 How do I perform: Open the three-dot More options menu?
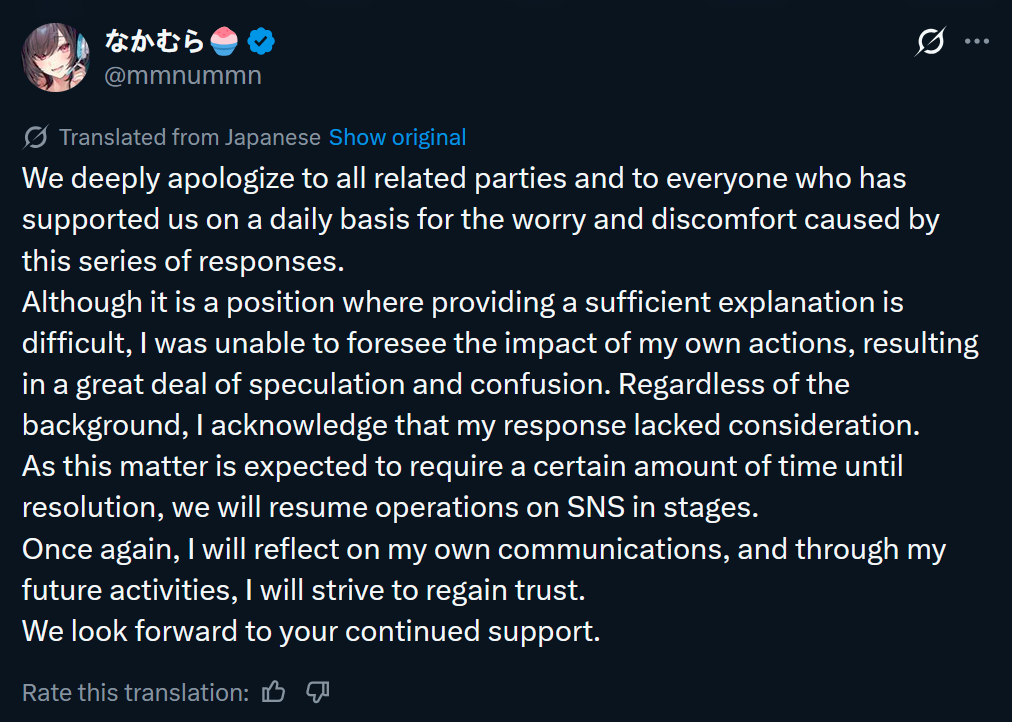976,42
